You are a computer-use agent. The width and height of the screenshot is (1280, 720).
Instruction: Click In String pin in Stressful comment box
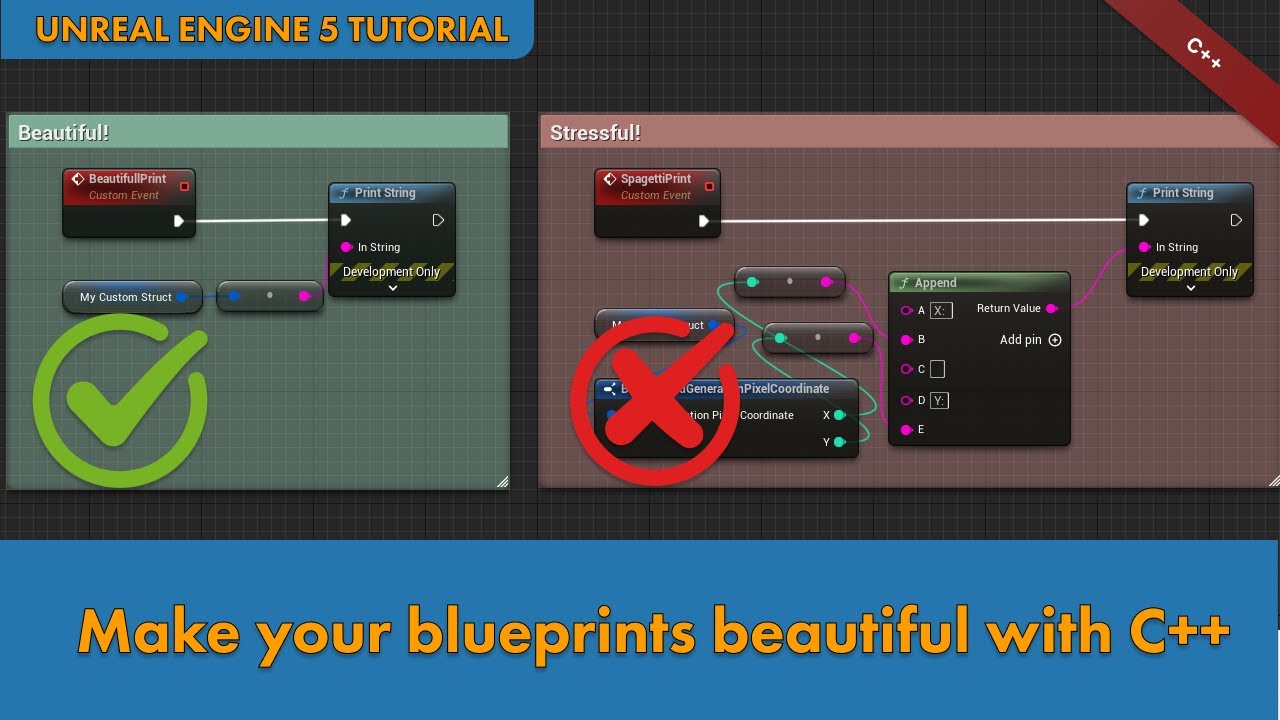[x=1145, y=247]
